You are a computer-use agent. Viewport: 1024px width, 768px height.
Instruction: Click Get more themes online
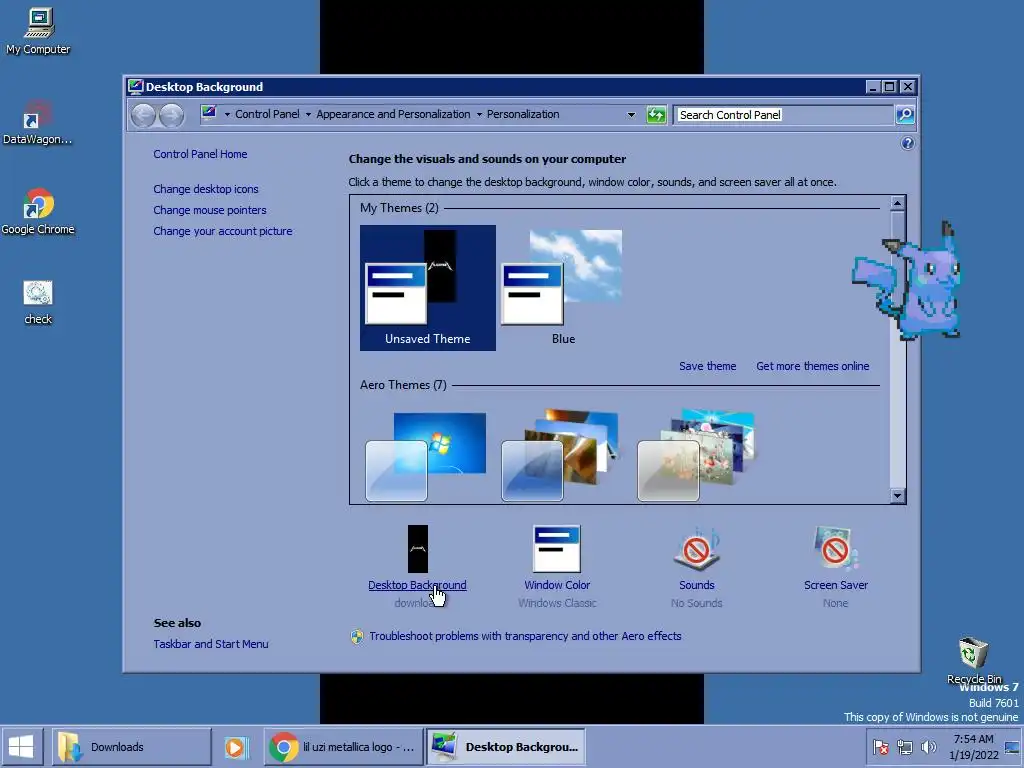click(x=812, y=366)
